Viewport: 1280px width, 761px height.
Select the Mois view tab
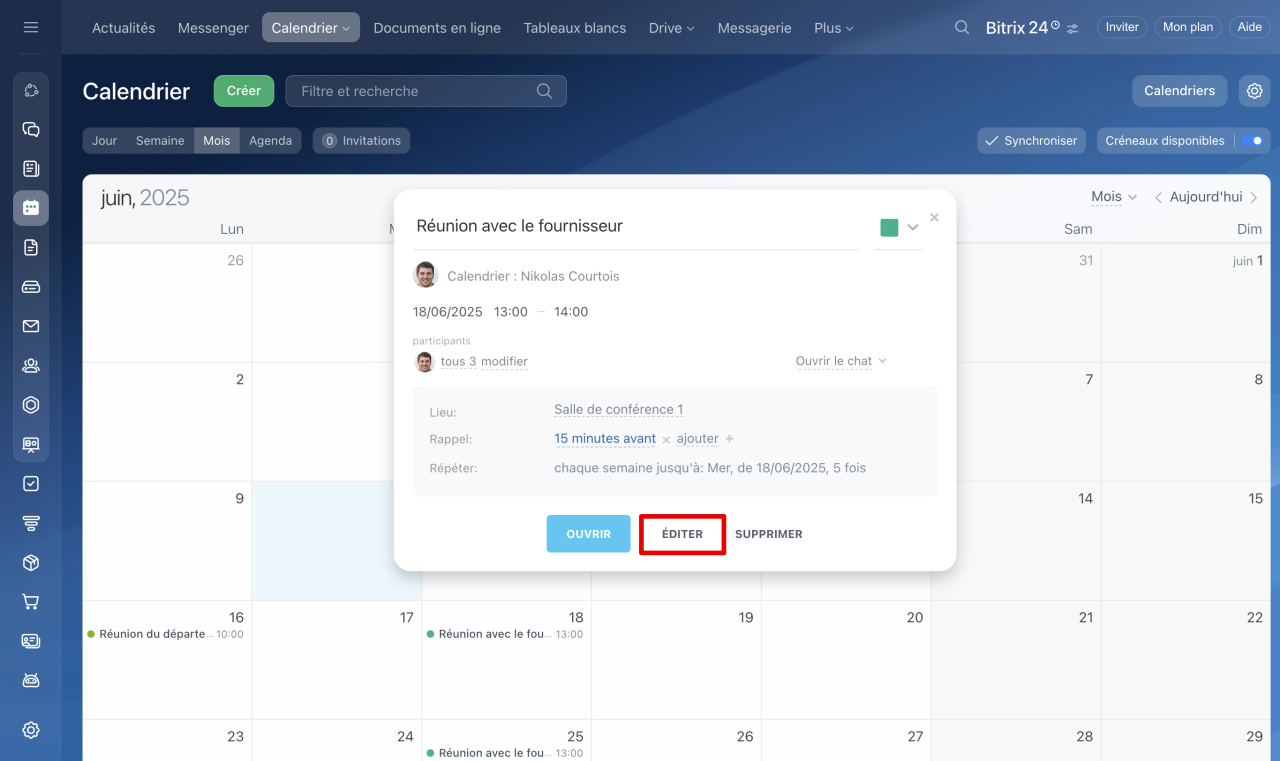click(217, 141)
